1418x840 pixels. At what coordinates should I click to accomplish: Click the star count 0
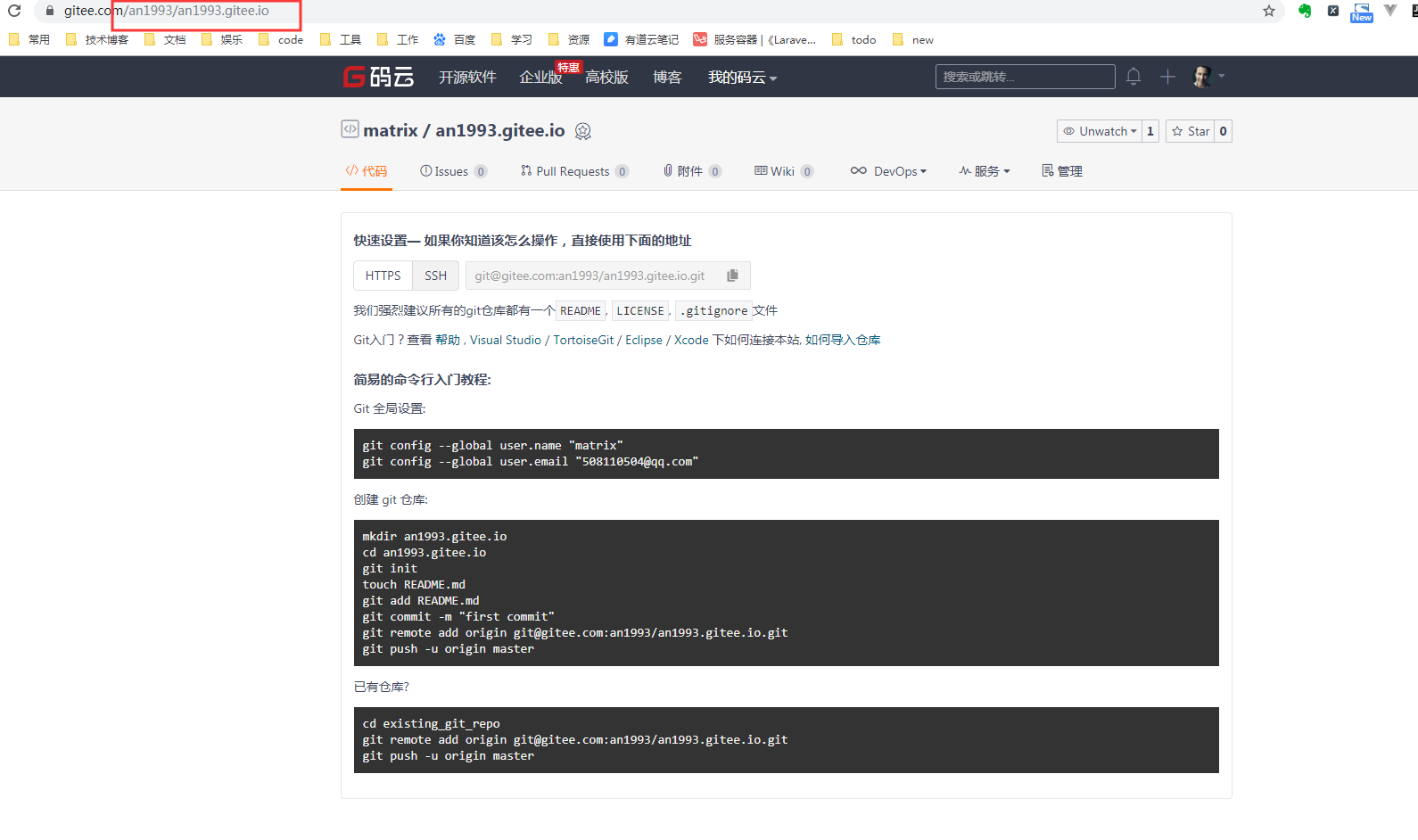1224,131
